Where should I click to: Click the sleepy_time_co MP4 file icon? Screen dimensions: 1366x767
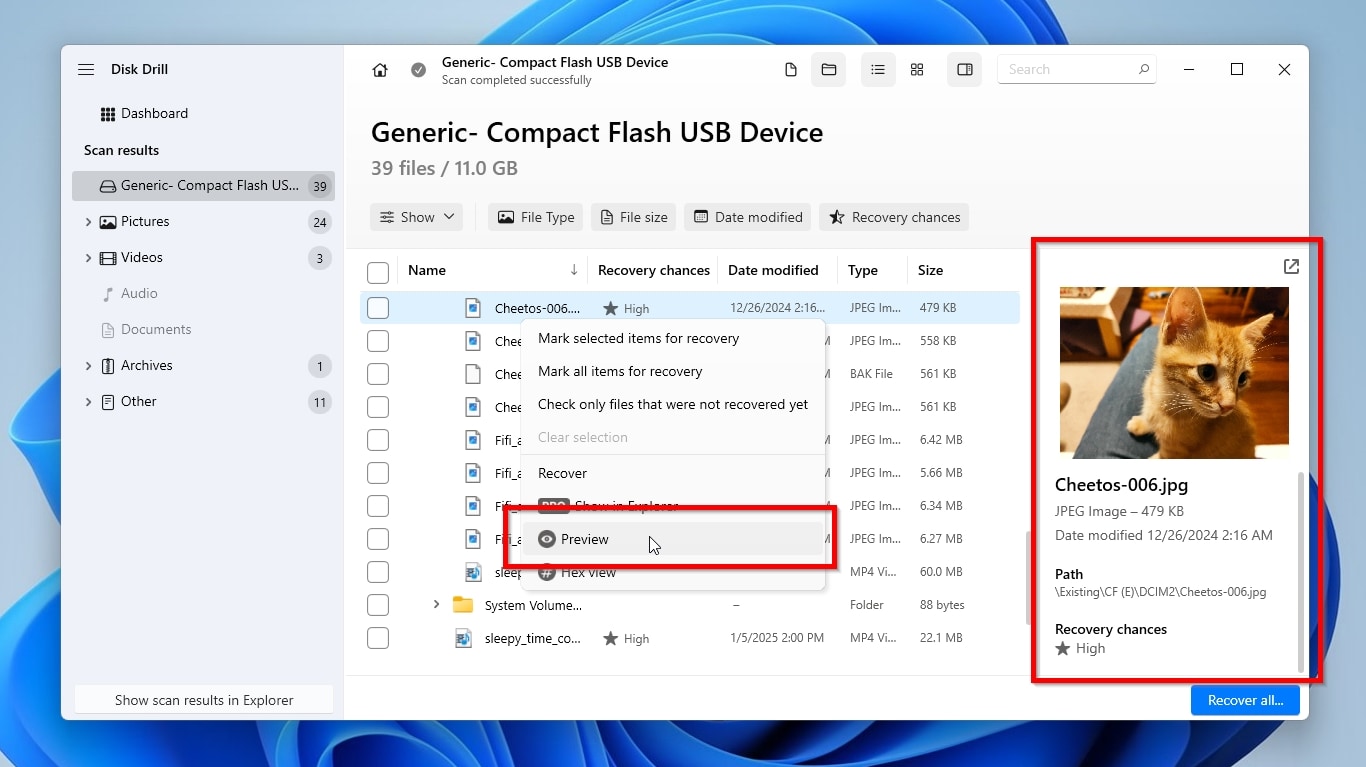point(463,638)
